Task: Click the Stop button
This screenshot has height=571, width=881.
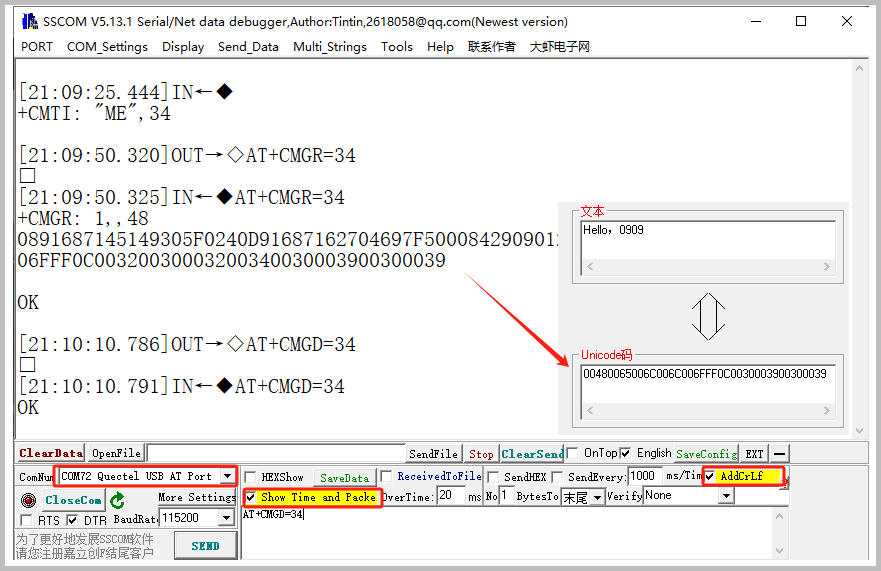Action: pos(481,454)
